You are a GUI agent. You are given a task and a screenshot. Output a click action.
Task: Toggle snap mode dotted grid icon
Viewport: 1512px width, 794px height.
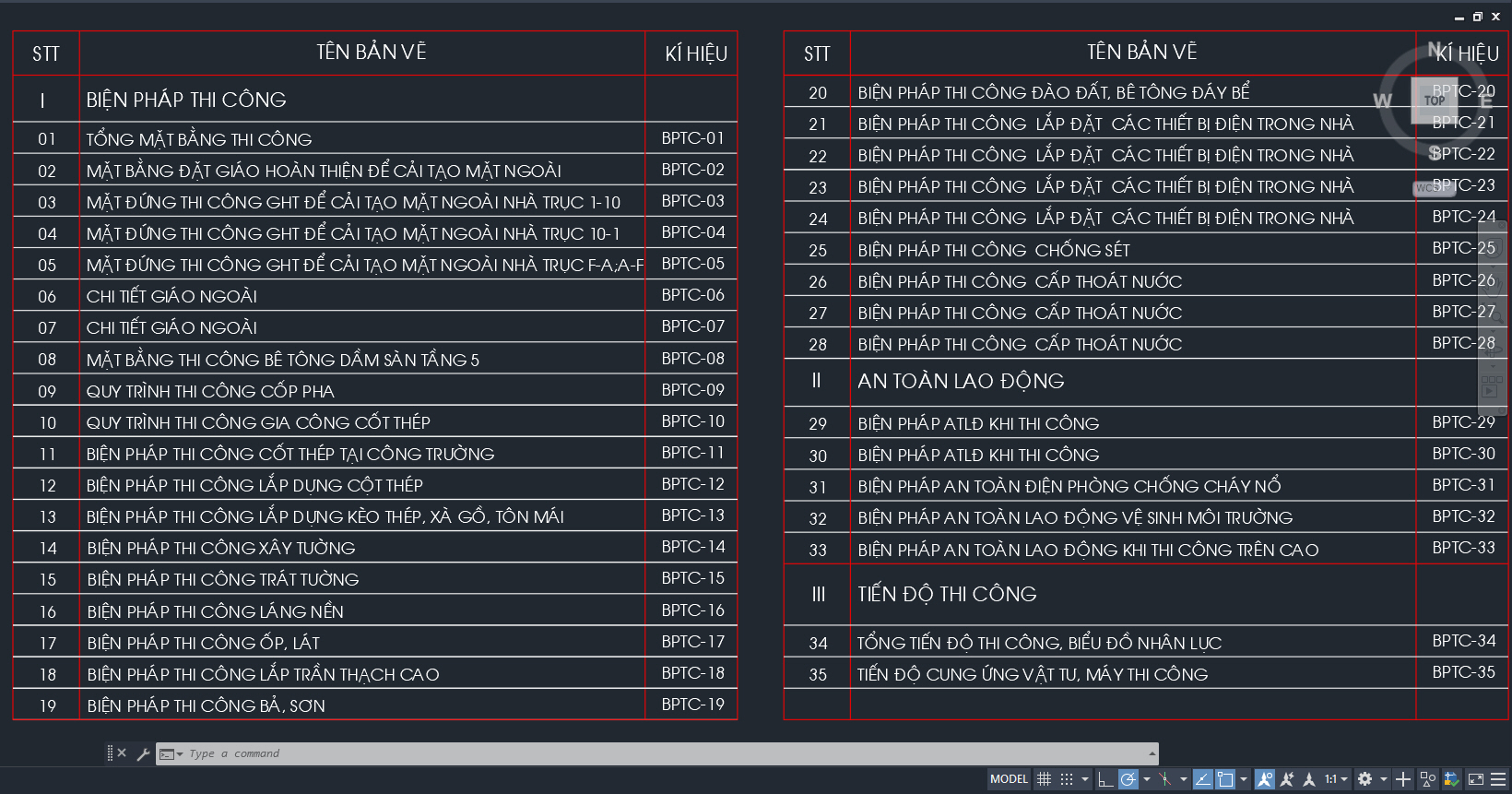1067,779
